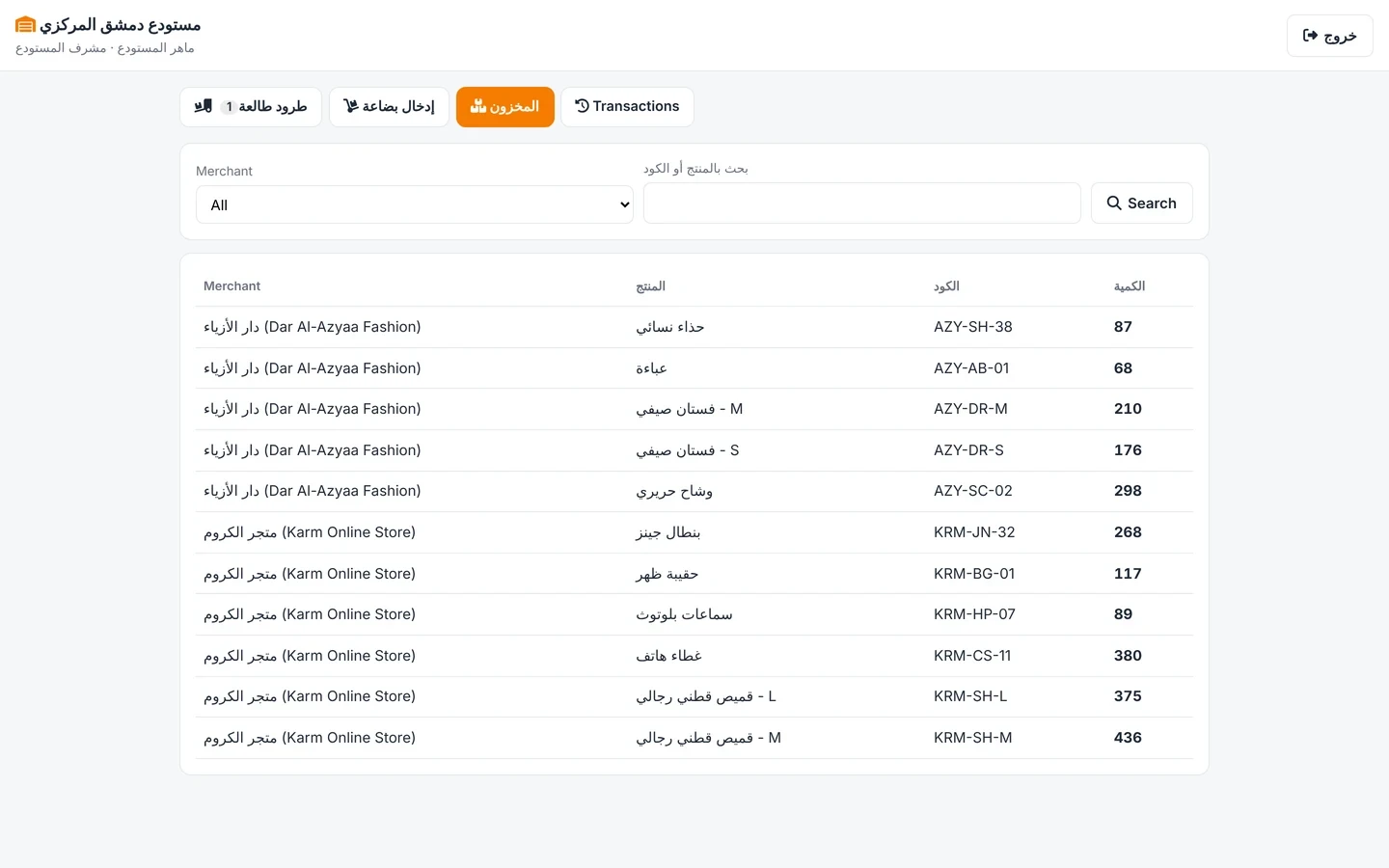Screen dimensions: 1389x868
Task: Click the outgoing parcels truck icon
Action: pos(204,106)
